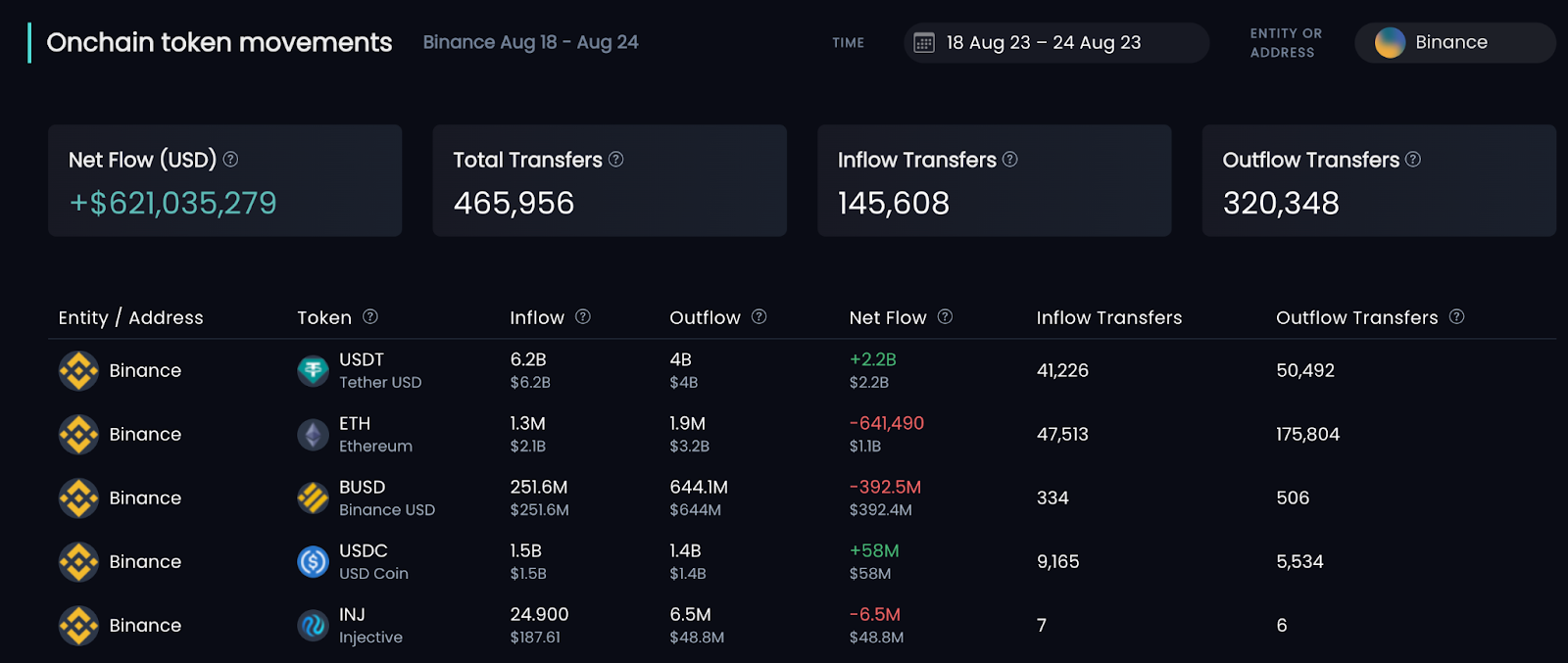Click the 1.4B outflow amount for USDC
The height and width of the screenshot is (663, 1568).
click(x=685, y=550)
